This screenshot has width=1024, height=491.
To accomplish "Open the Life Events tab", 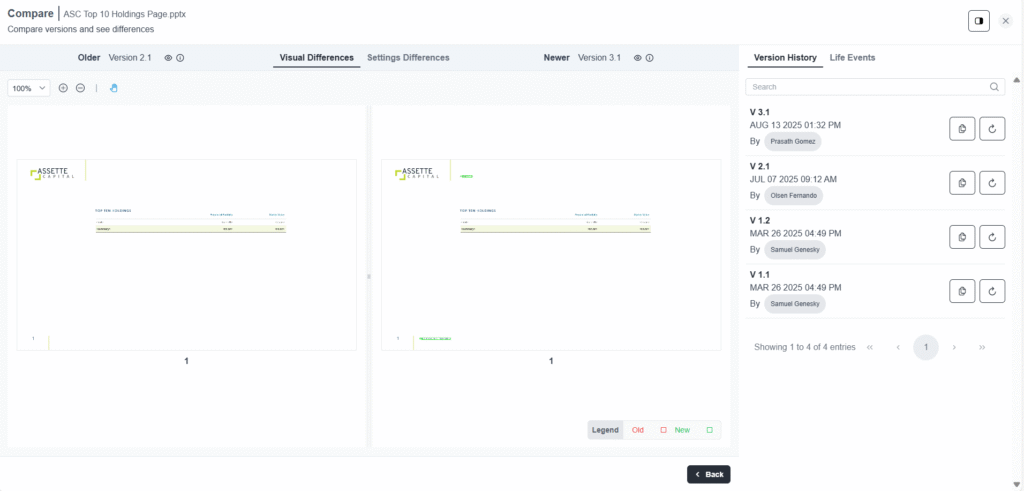I will (x=852, y=58).
